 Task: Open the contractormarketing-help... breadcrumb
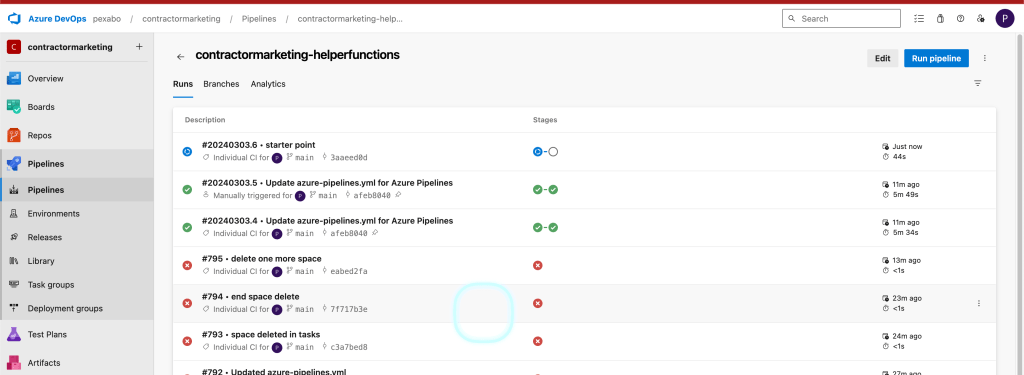pyautogui.click(x=350, y=19)
